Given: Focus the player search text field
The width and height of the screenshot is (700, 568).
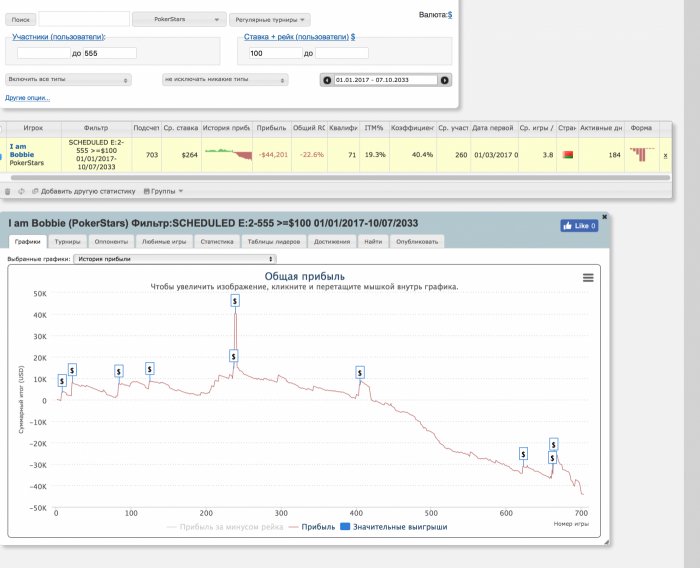Looking at the screenshot, I should pos(84,19).
